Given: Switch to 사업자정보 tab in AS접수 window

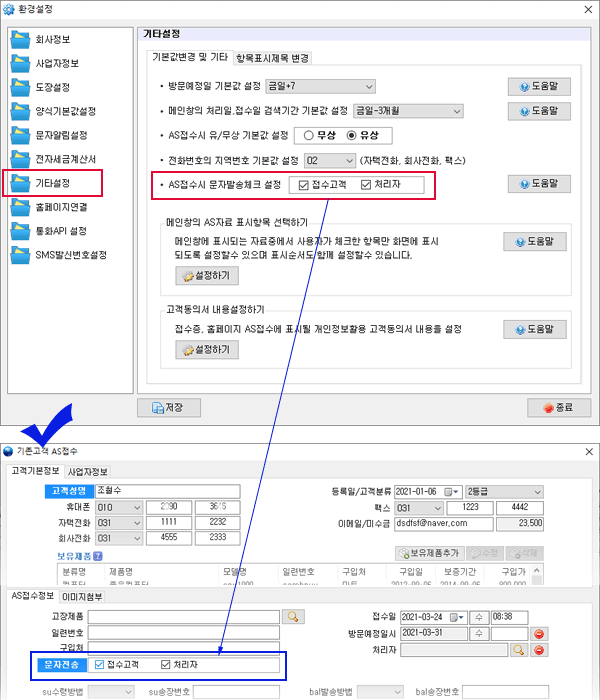Looking at the screenshot, I should (x=88, y=472).
